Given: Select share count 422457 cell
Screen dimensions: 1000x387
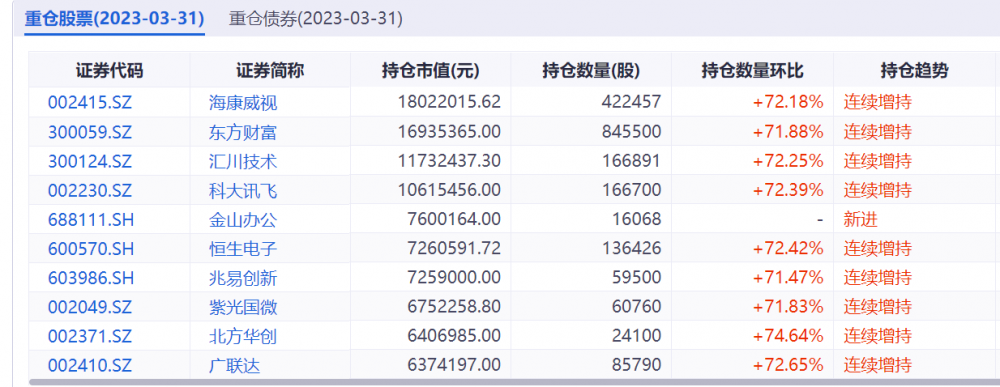Looking at the screenshot, I should coord(632,102).
